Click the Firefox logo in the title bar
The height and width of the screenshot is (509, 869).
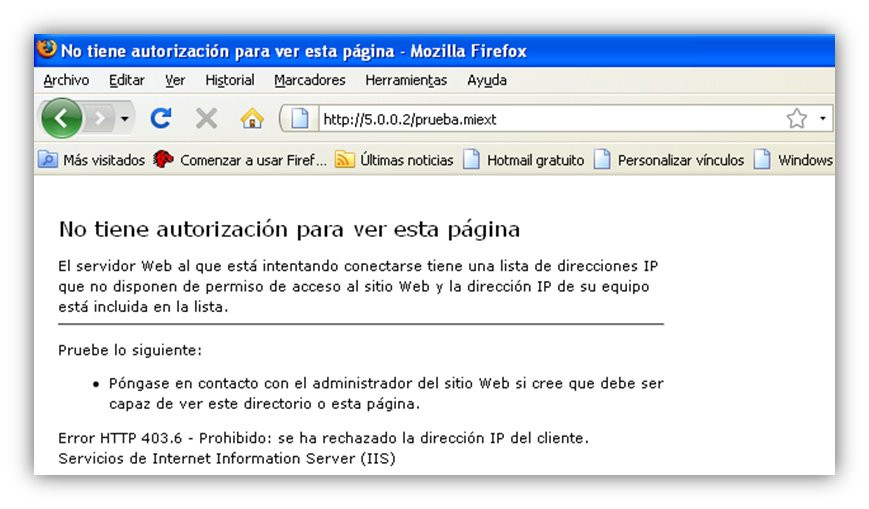(x=47, y=49)
